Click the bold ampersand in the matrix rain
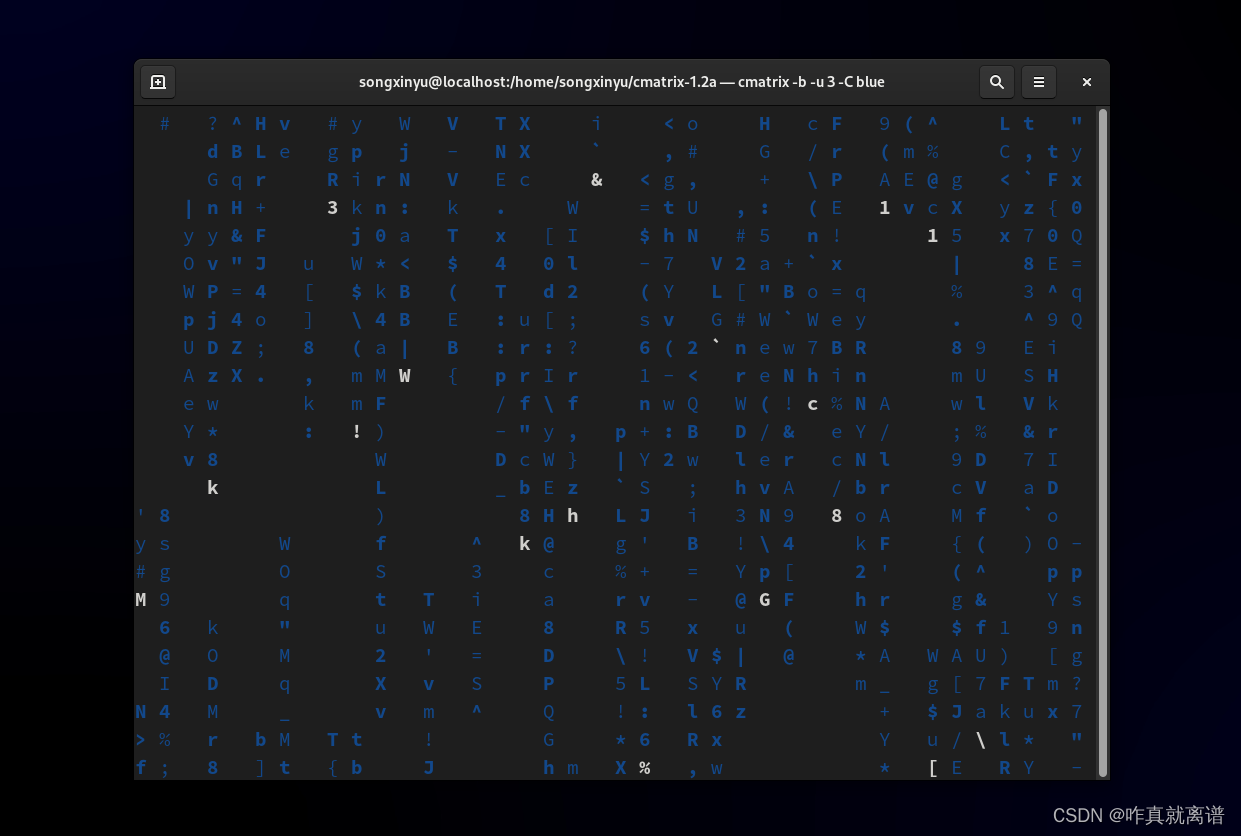The image size is (1241, 836). point(597,180)
